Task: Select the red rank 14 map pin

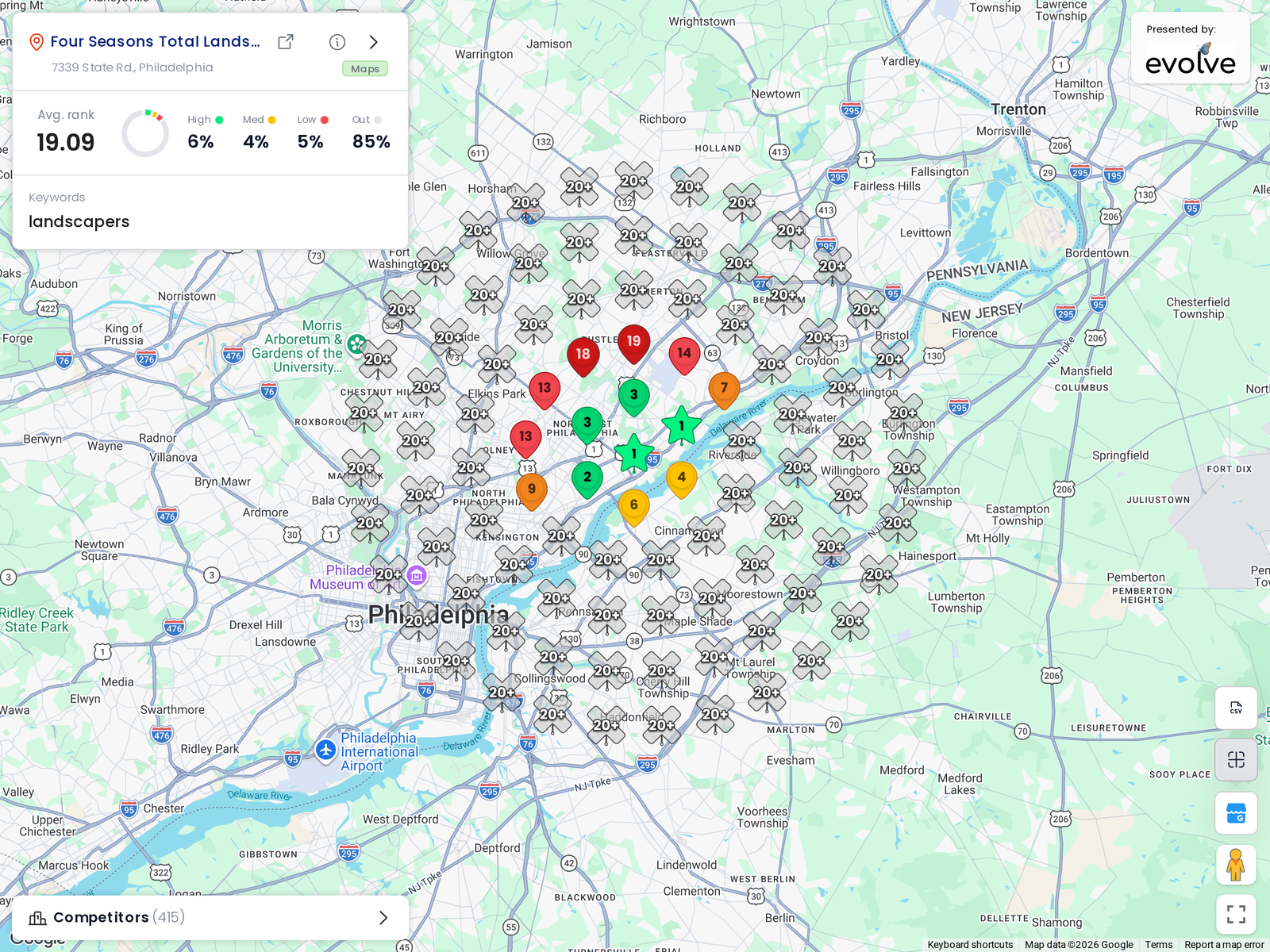Action: [x=684, y=355]
